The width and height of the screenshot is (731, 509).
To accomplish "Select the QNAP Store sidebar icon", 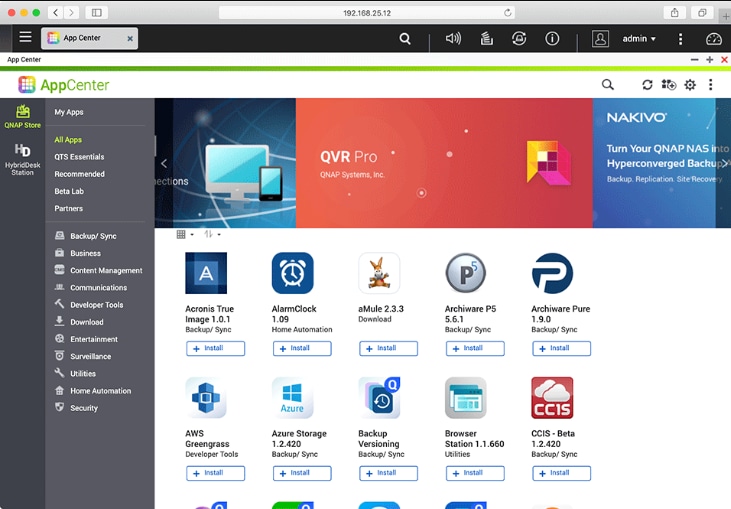I will 22,117.
